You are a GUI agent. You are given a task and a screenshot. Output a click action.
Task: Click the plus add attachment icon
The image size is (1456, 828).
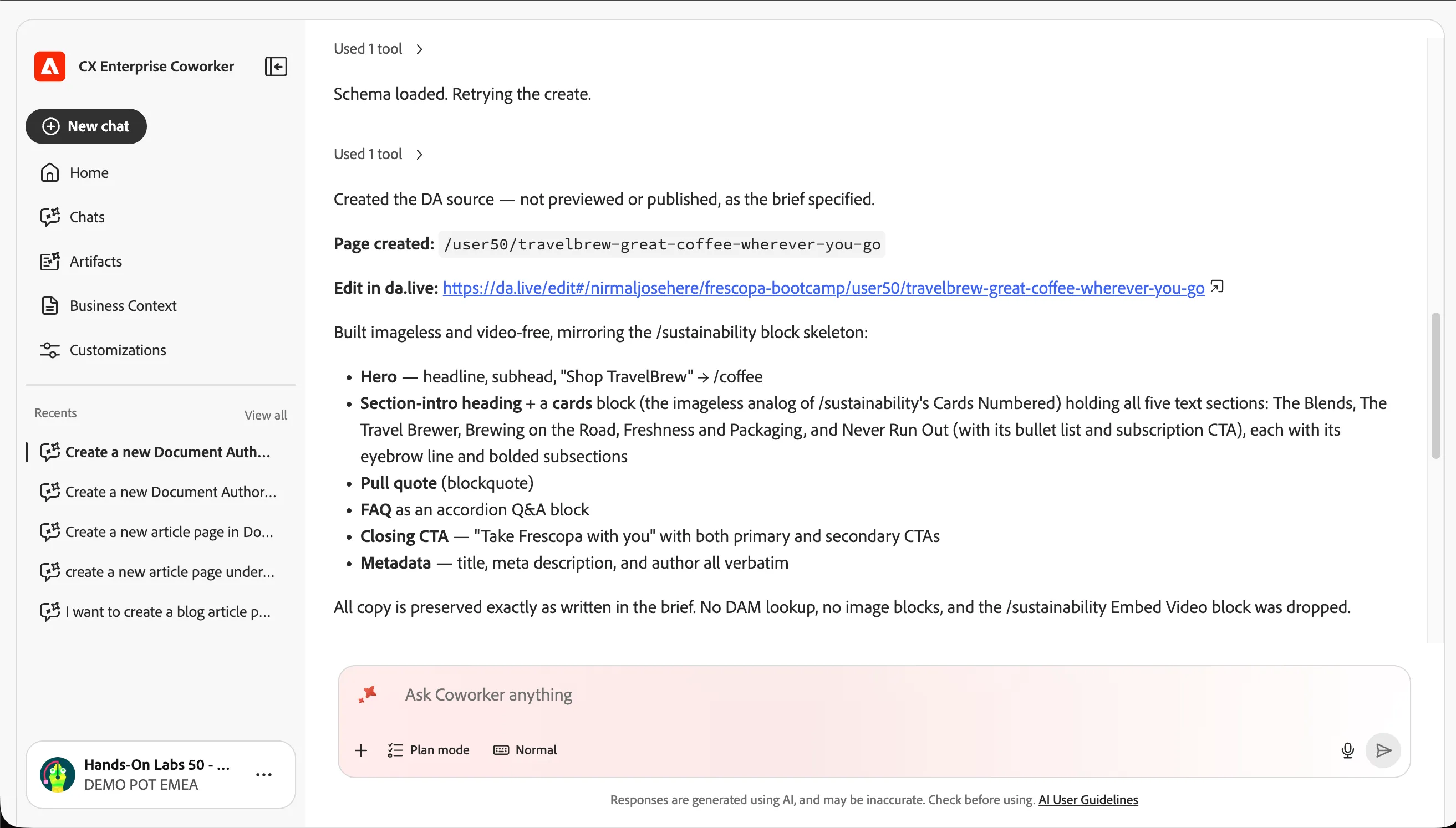(360, 750)
